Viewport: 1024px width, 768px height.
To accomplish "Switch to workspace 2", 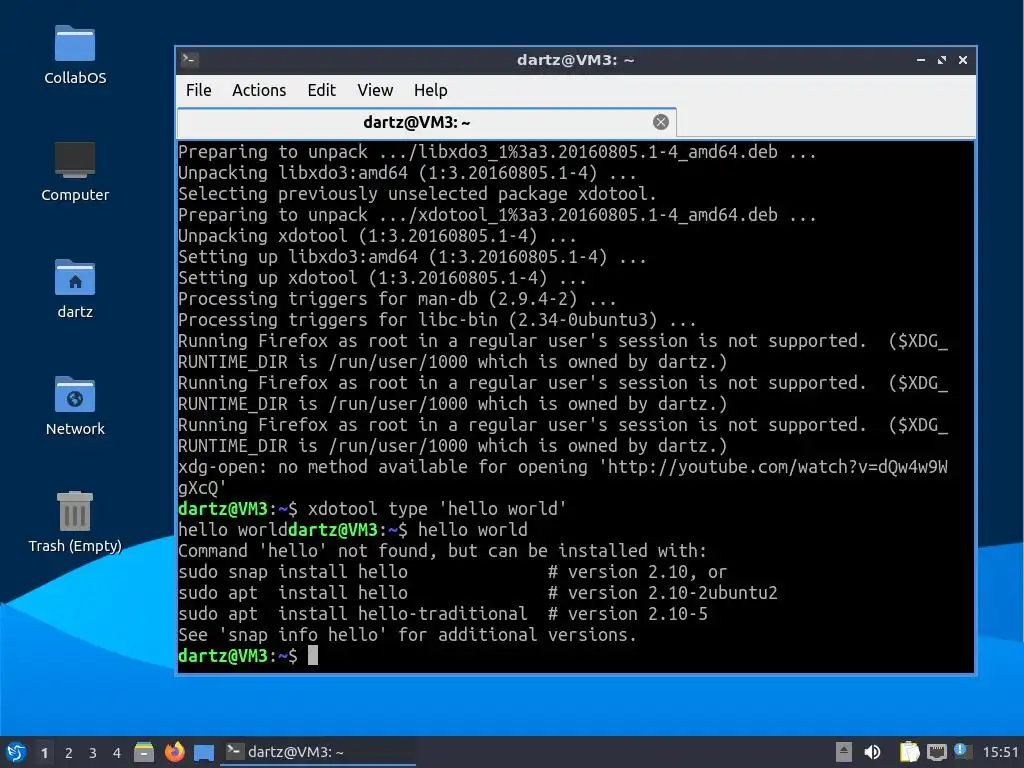I will pyautogui.click(x=69, y=753).
